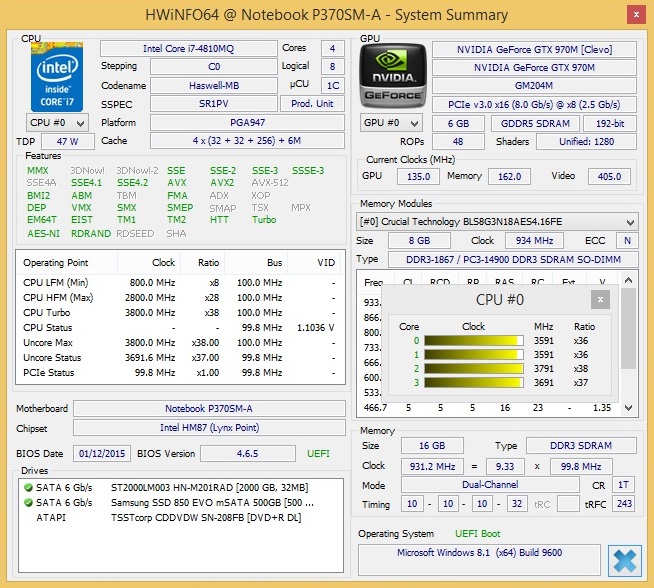Open the GPU #0 selector dropdown

pyautogui.click(x=391, y=123)
